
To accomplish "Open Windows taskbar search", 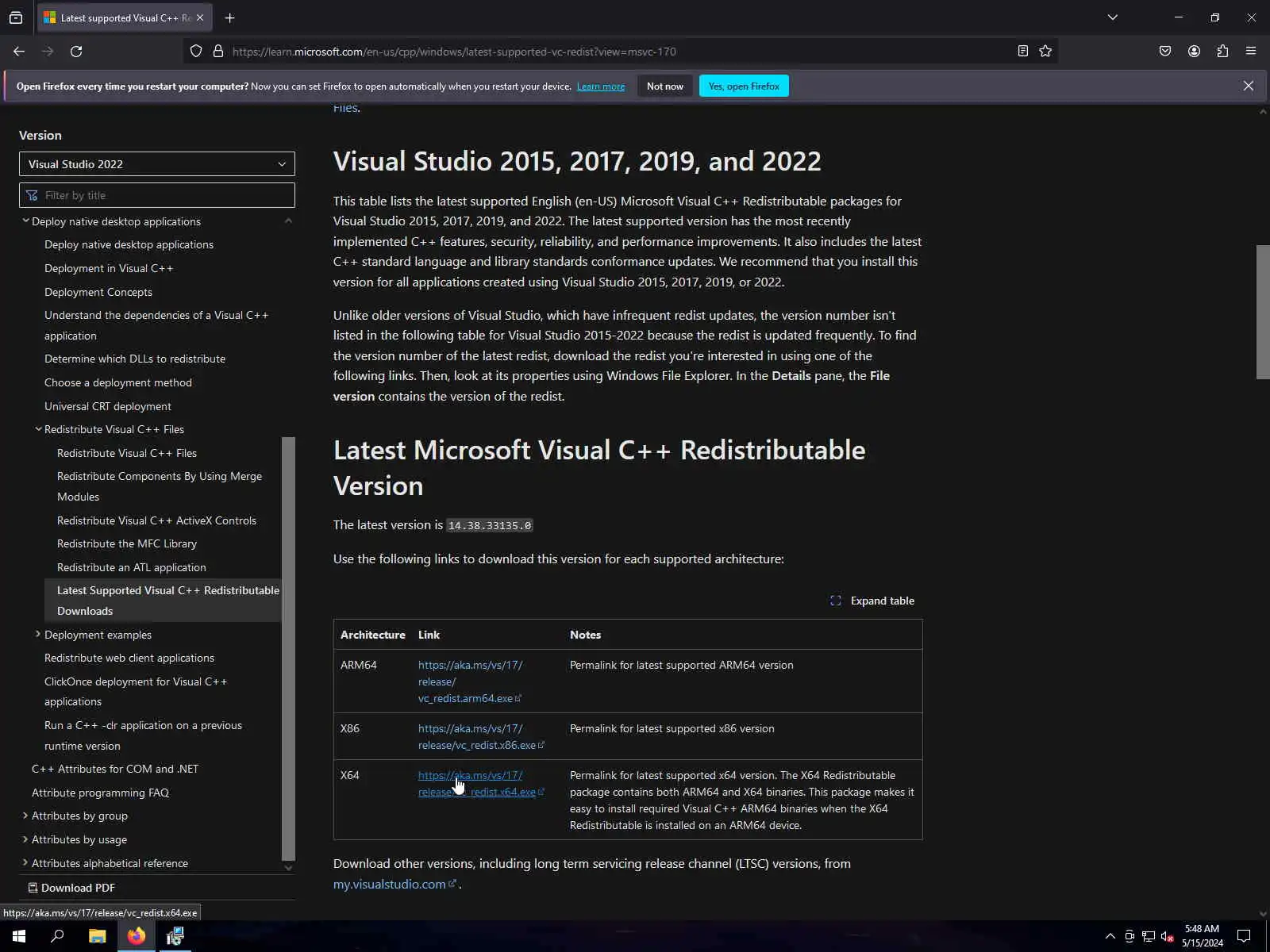I will click(x=57, y=936).
